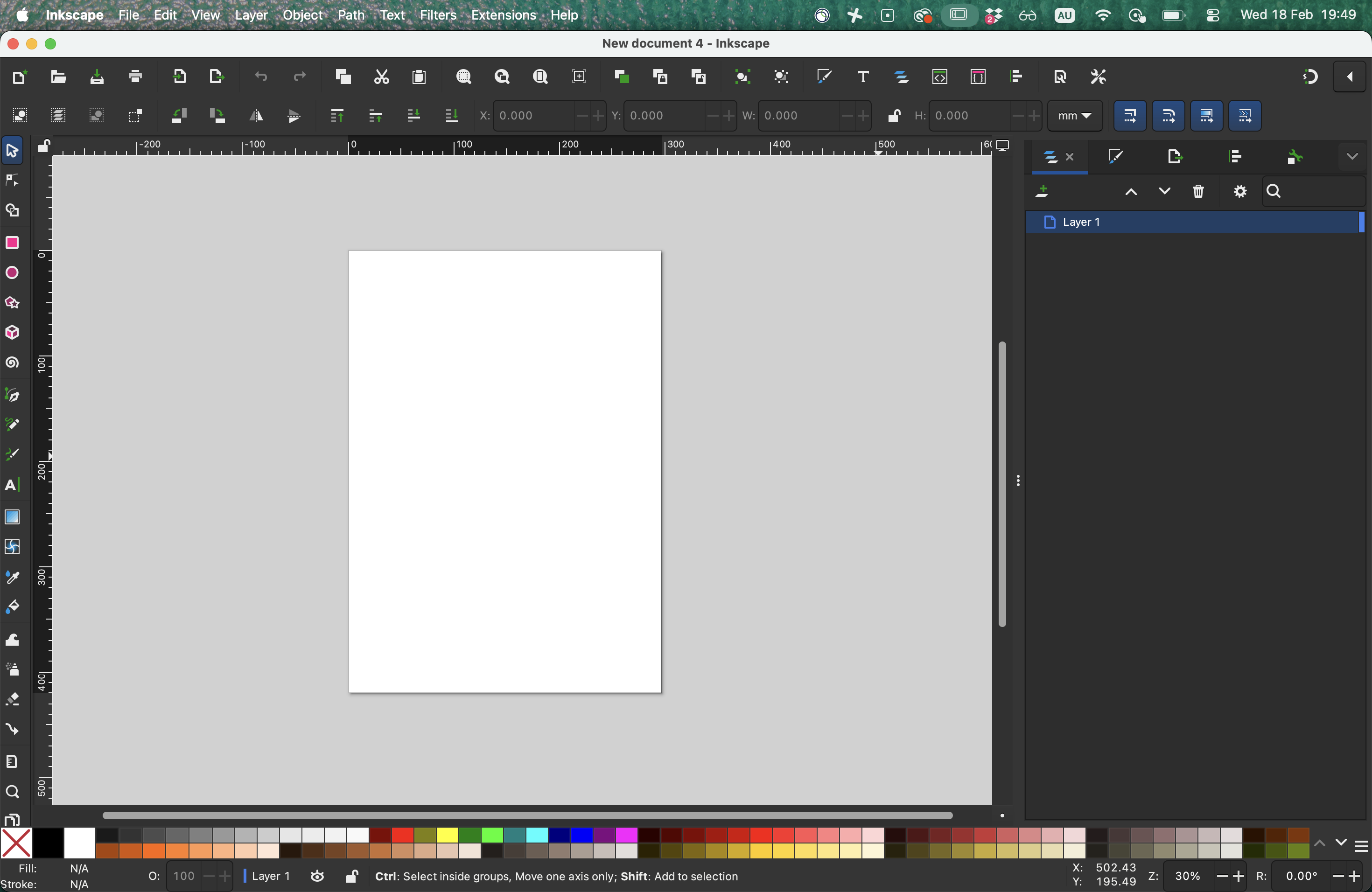Viewport: 1372px width, 892px height.
Task: Open XML editor from the toolbar
Action: [940, 77]
